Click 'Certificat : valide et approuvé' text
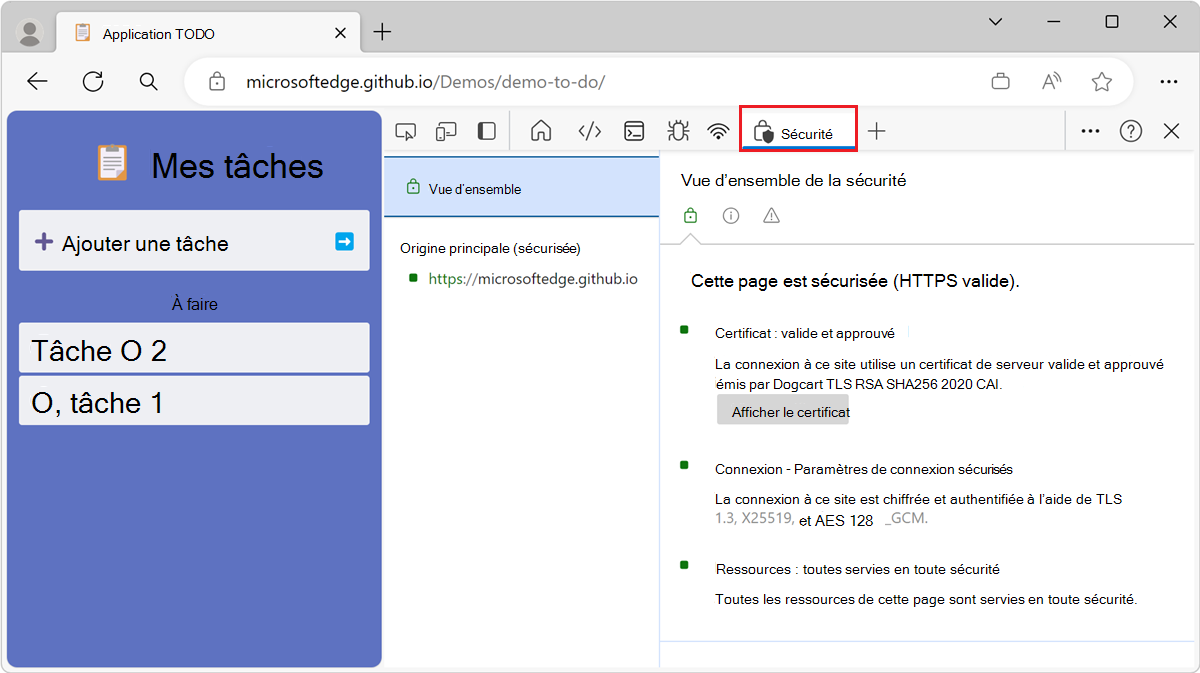The height and width of the screenshot is (673, 1200). point(805,333)
